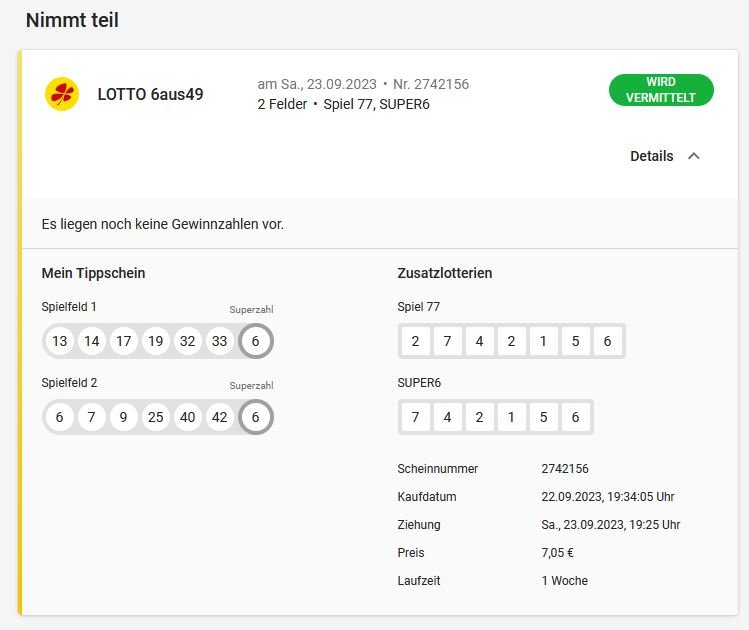Click the Scheinnummer label
Screen dimensions: 749x630
coord(438,469)
